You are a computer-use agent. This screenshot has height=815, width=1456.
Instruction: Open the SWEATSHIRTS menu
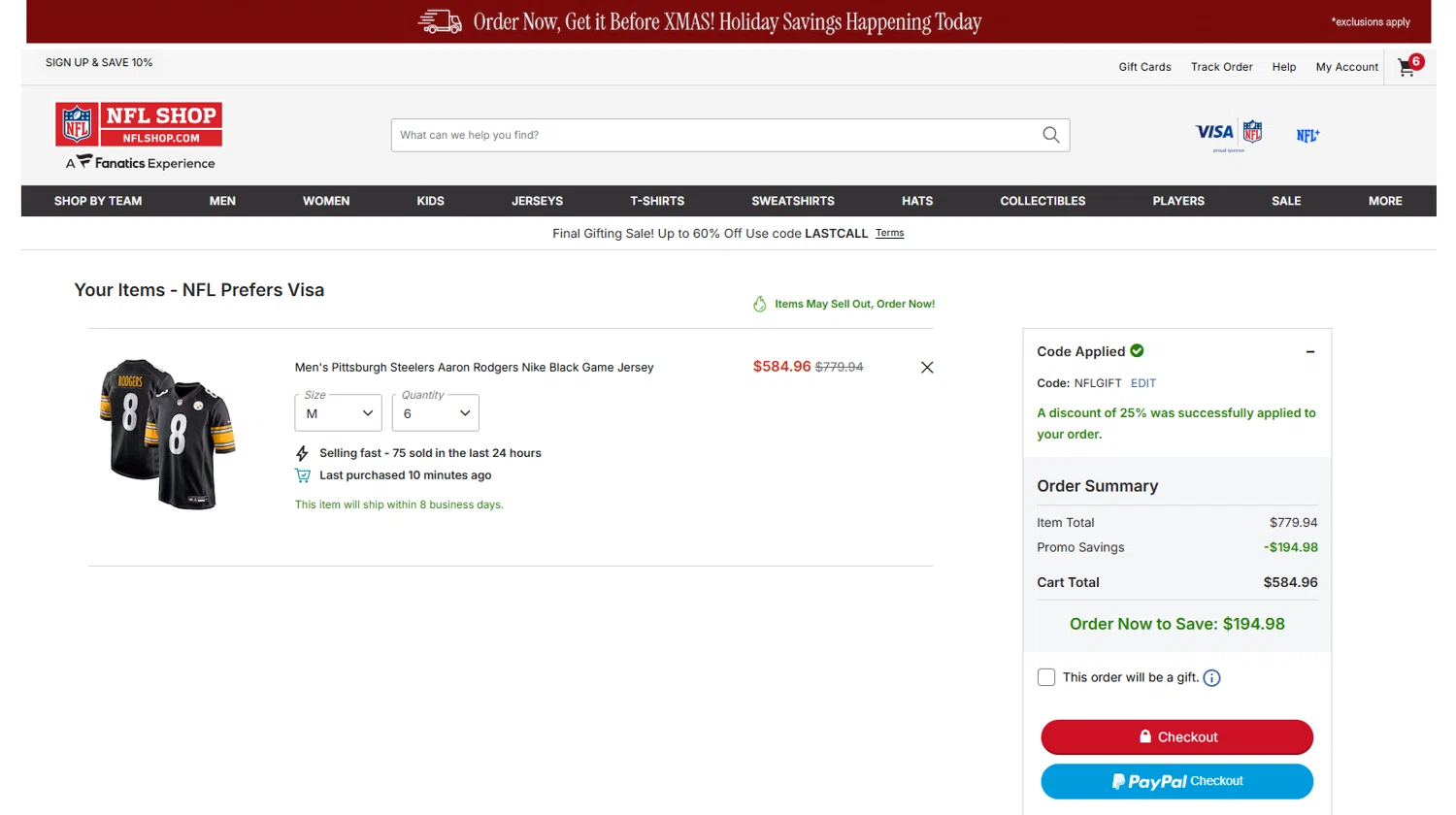tap(793, 201)
